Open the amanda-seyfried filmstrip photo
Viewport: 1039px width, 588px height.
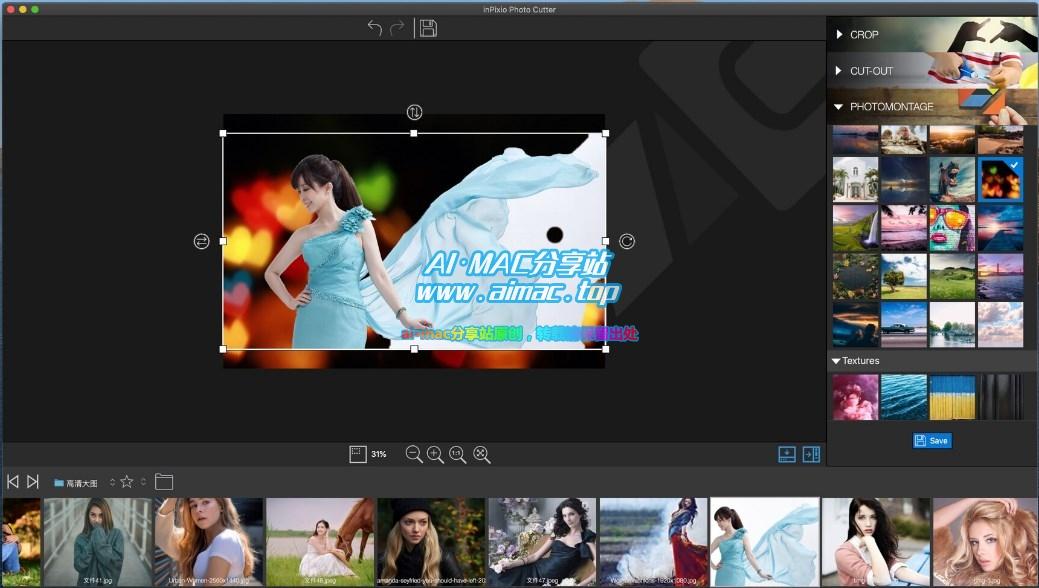(431, 542)
